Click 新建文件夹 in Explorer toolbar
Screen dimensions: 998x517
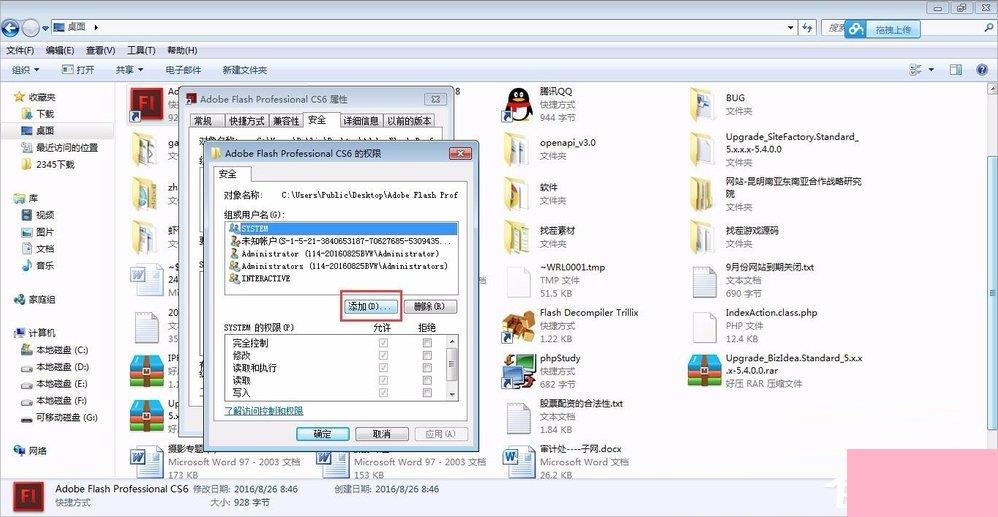244,69
